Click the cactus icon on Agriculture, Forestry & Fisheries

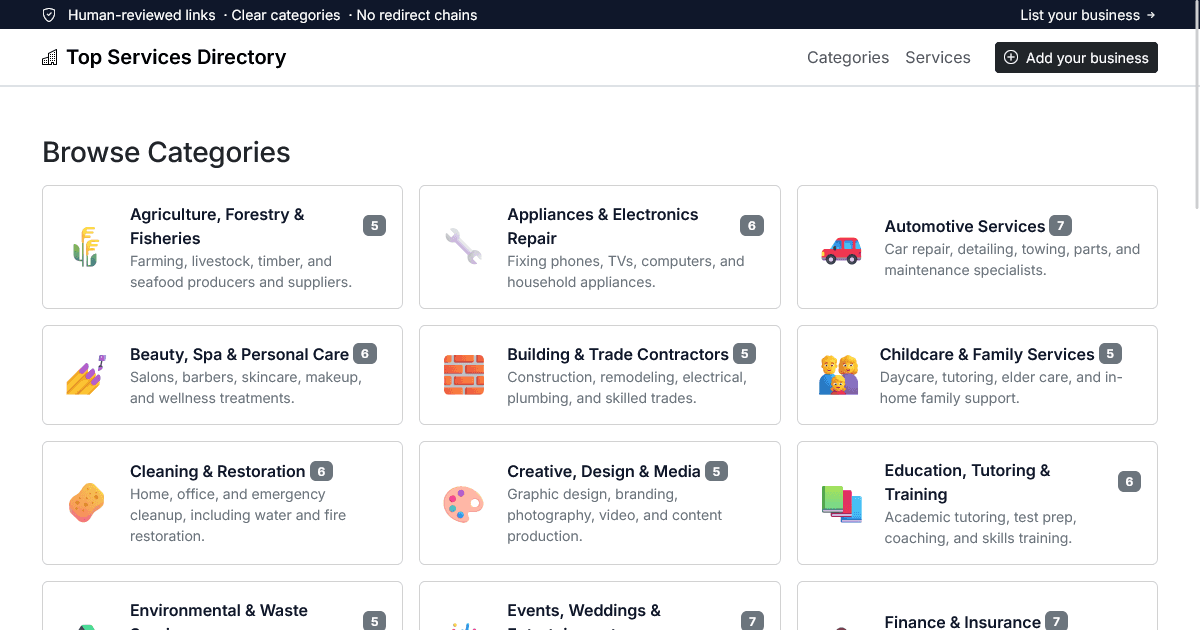point(86,247)
